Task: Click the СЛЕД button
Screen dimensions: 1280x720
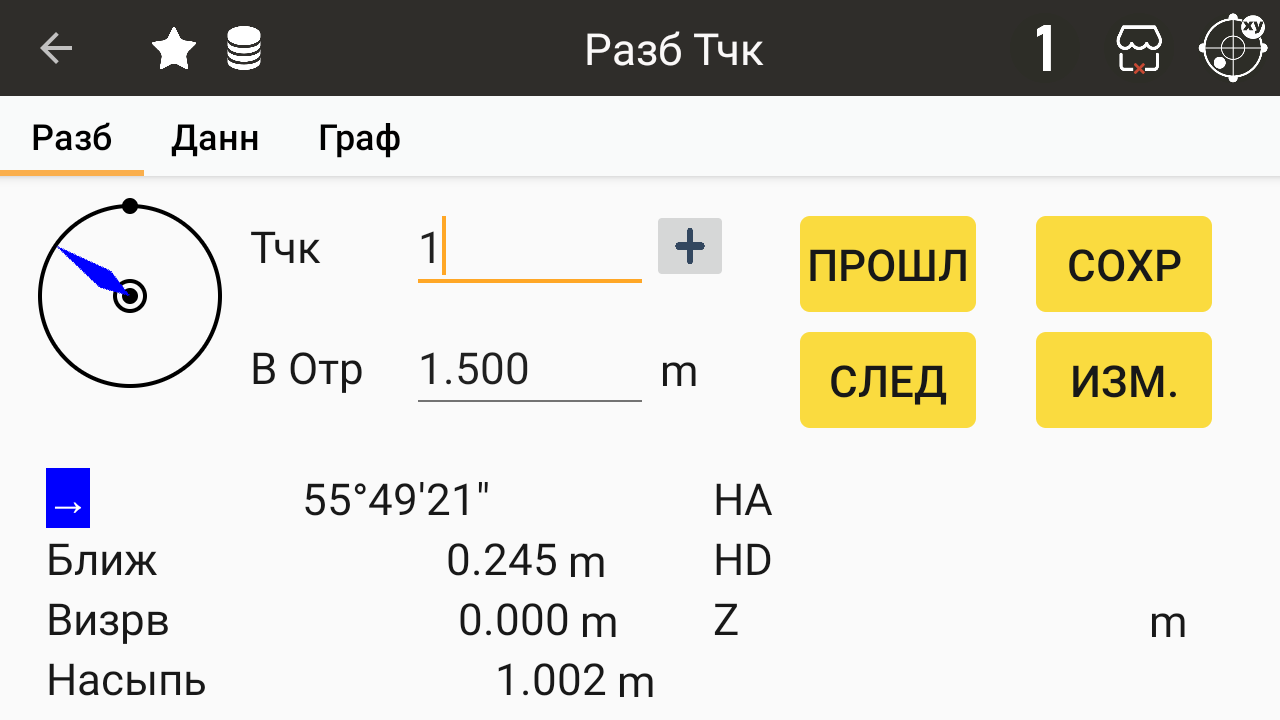Action: pyautogui.click(x=888, y=380)
